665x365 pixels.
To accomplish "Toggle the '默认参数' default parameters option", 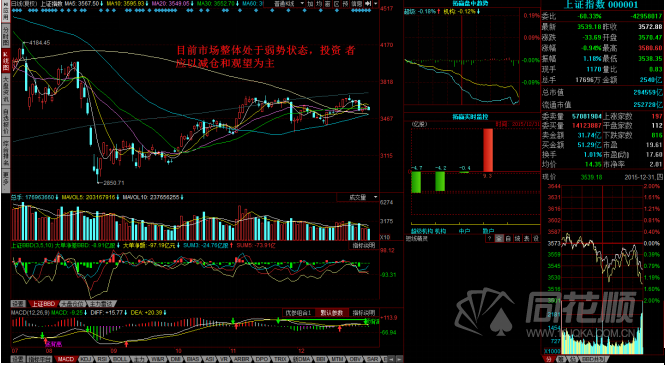I will click(332, 312).
